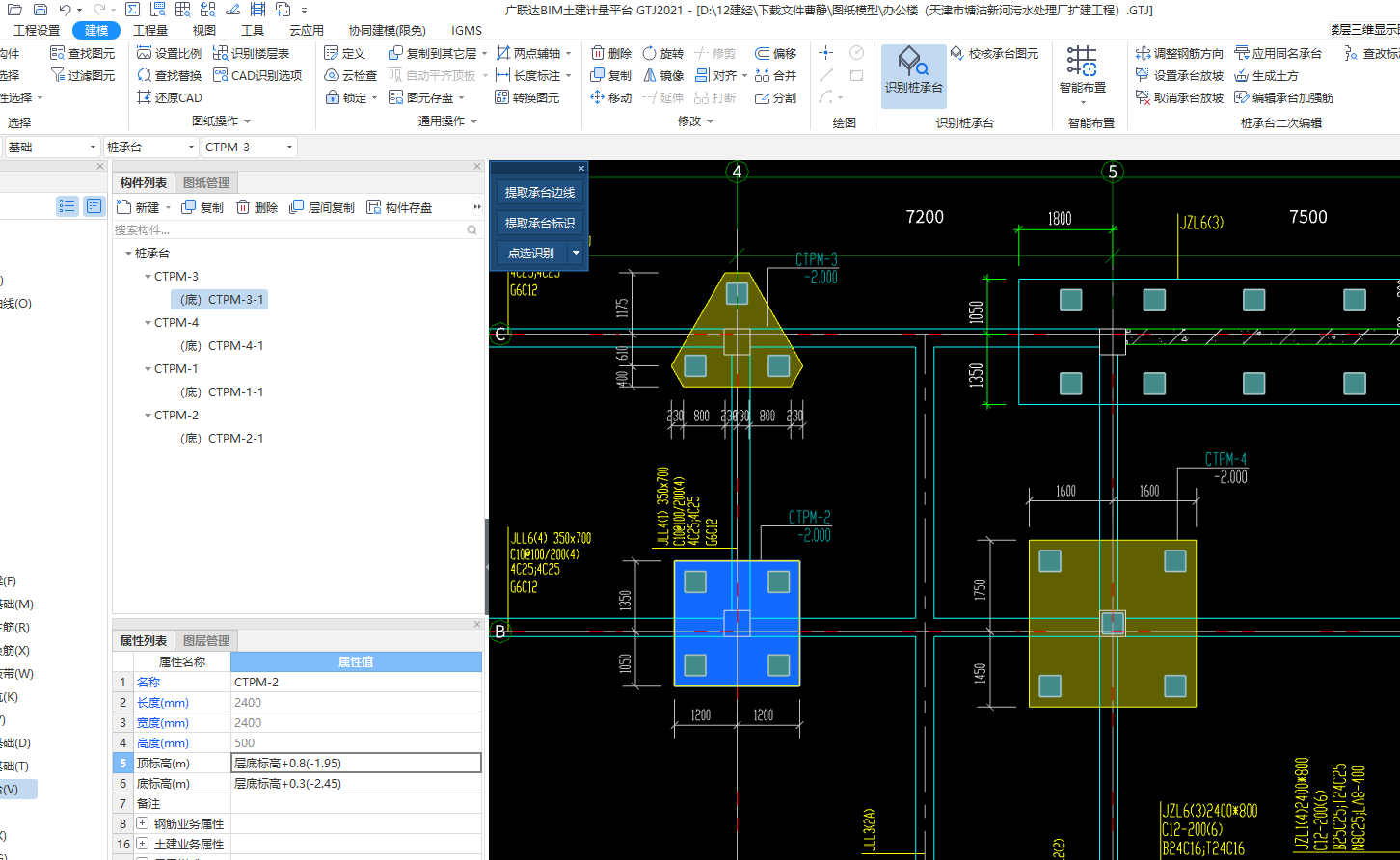
Task: Click 识别桩承台 recognize pile cap button
Action: (914, 75)
